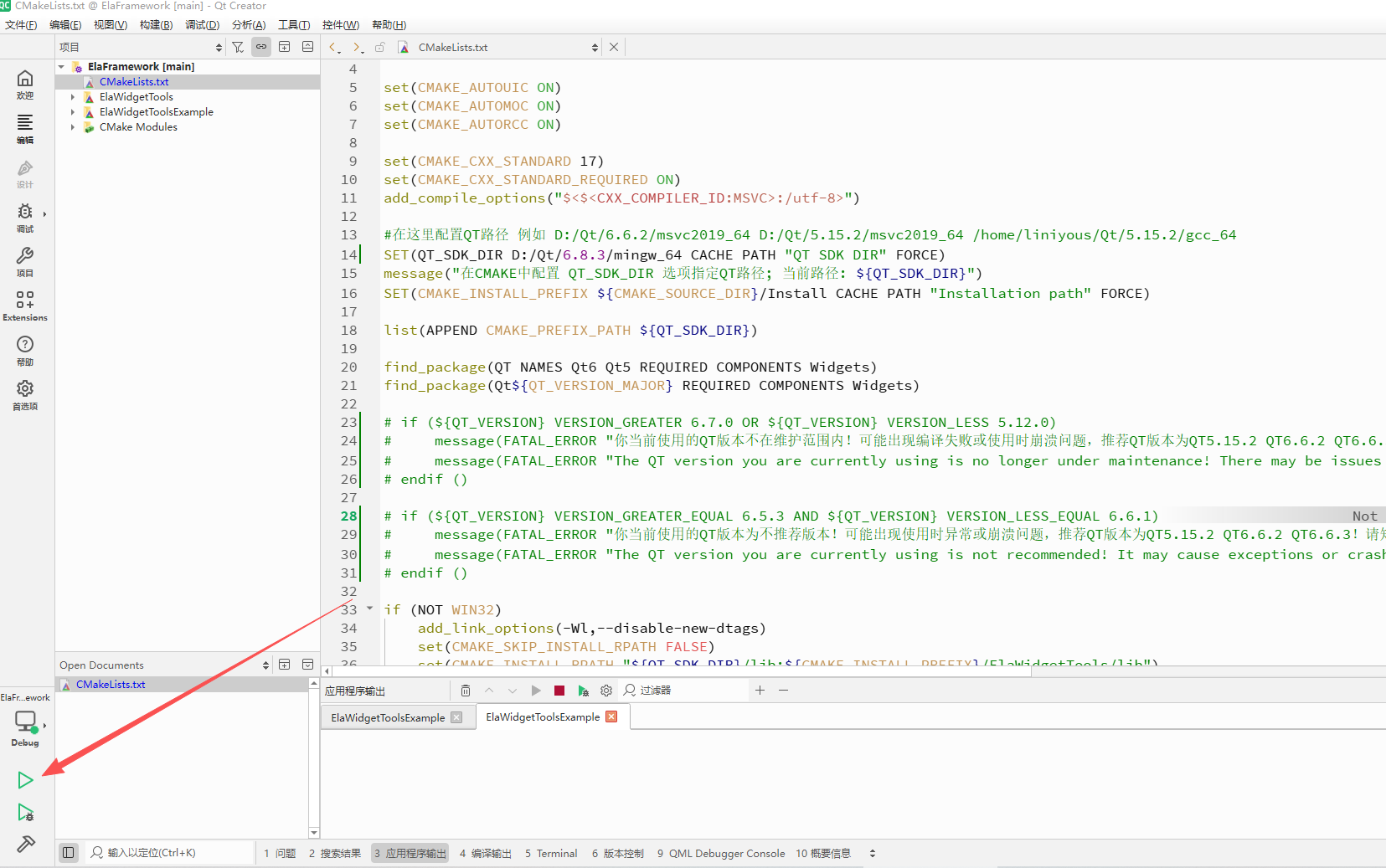Open the 4 编译输出 compile output pane
The height and width of the screenshot is (868, 1386).
pyautogui.click(x=486, y=854)
